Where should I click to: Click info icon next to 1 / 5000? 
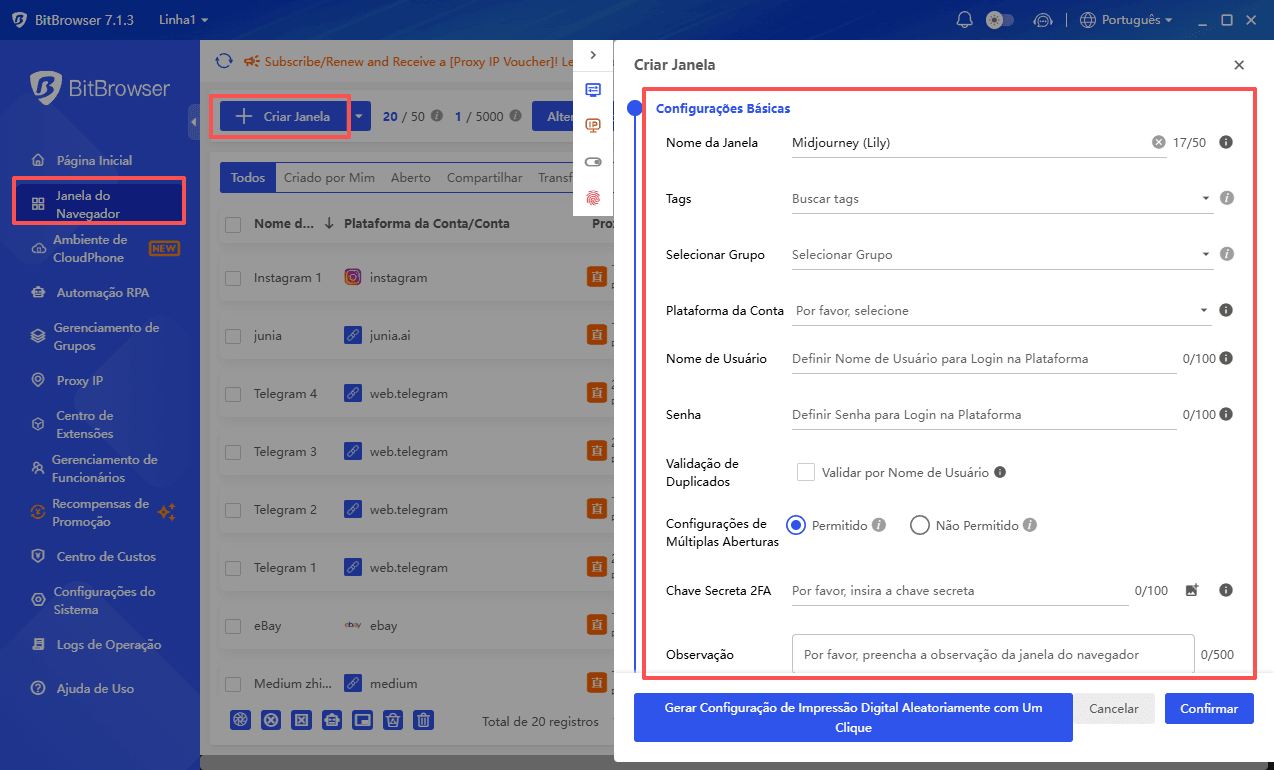click(515, 116)
